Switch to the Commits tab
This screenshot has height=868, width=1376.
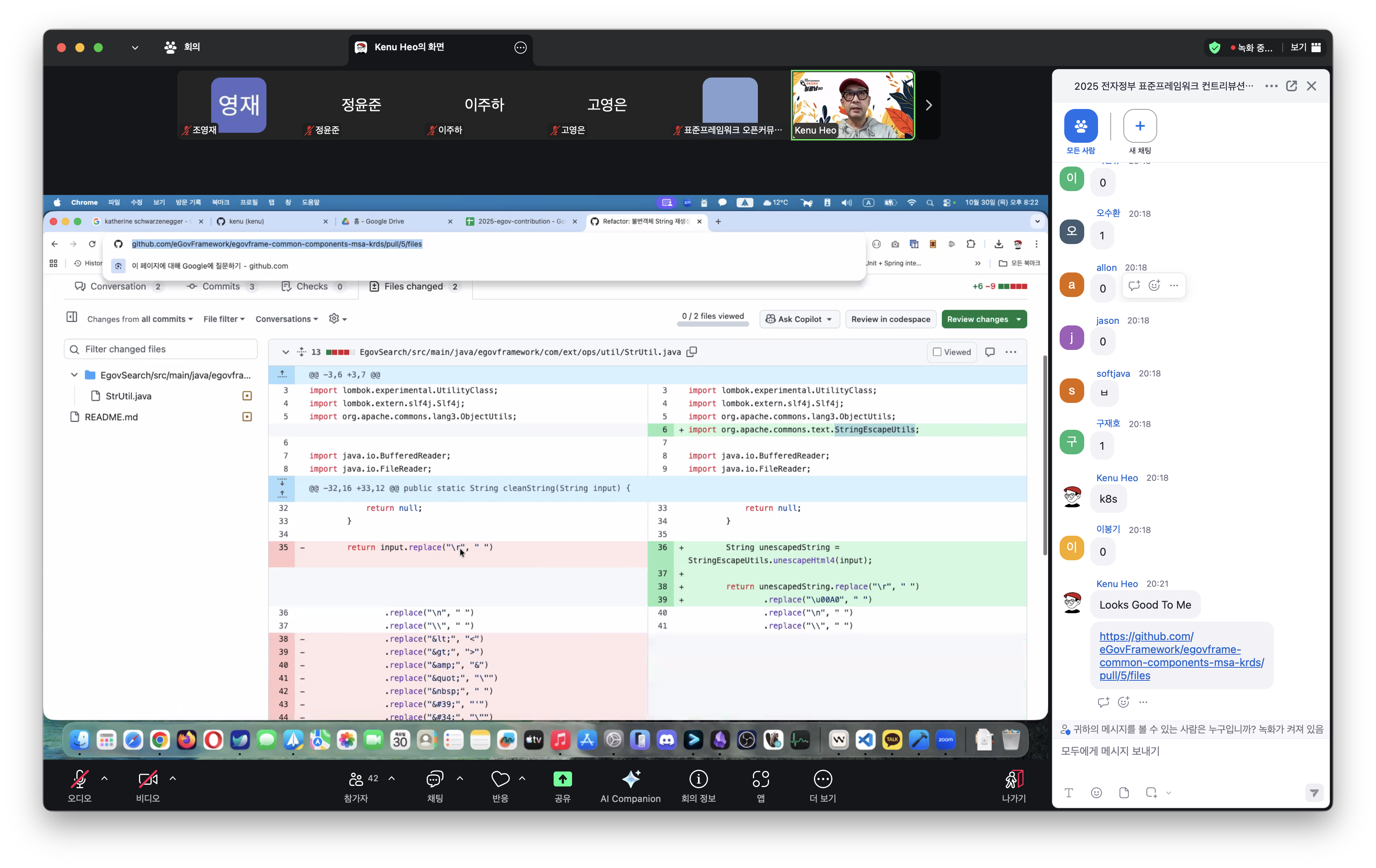tap(221, 286)
